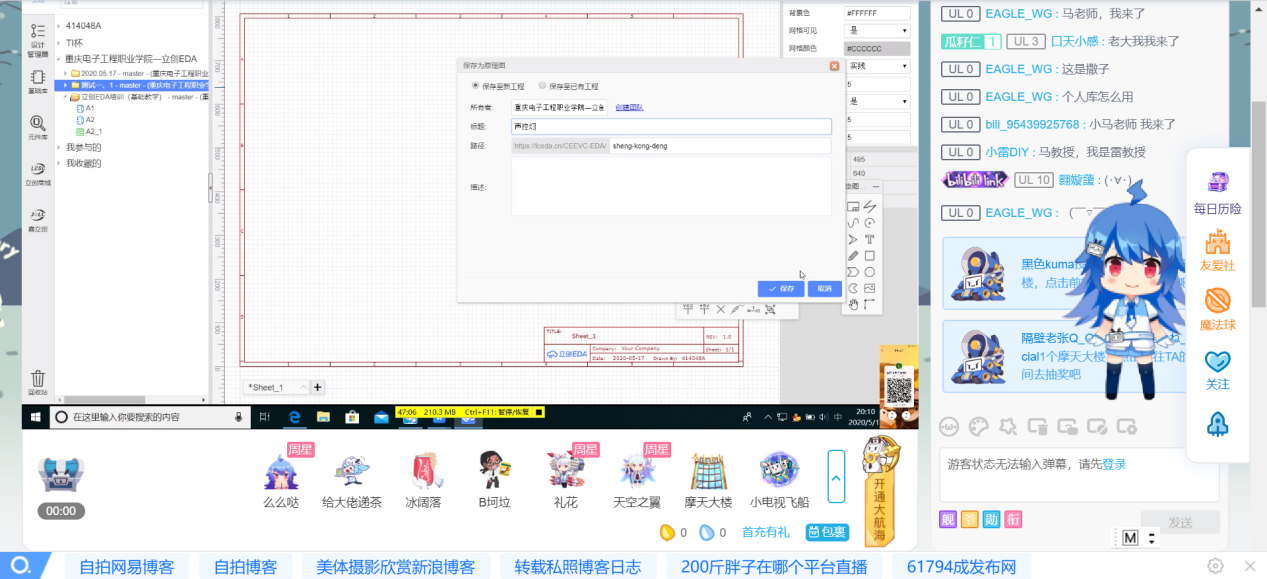Click the #CCCCCC grid color swatch

[x=877, y=48]
